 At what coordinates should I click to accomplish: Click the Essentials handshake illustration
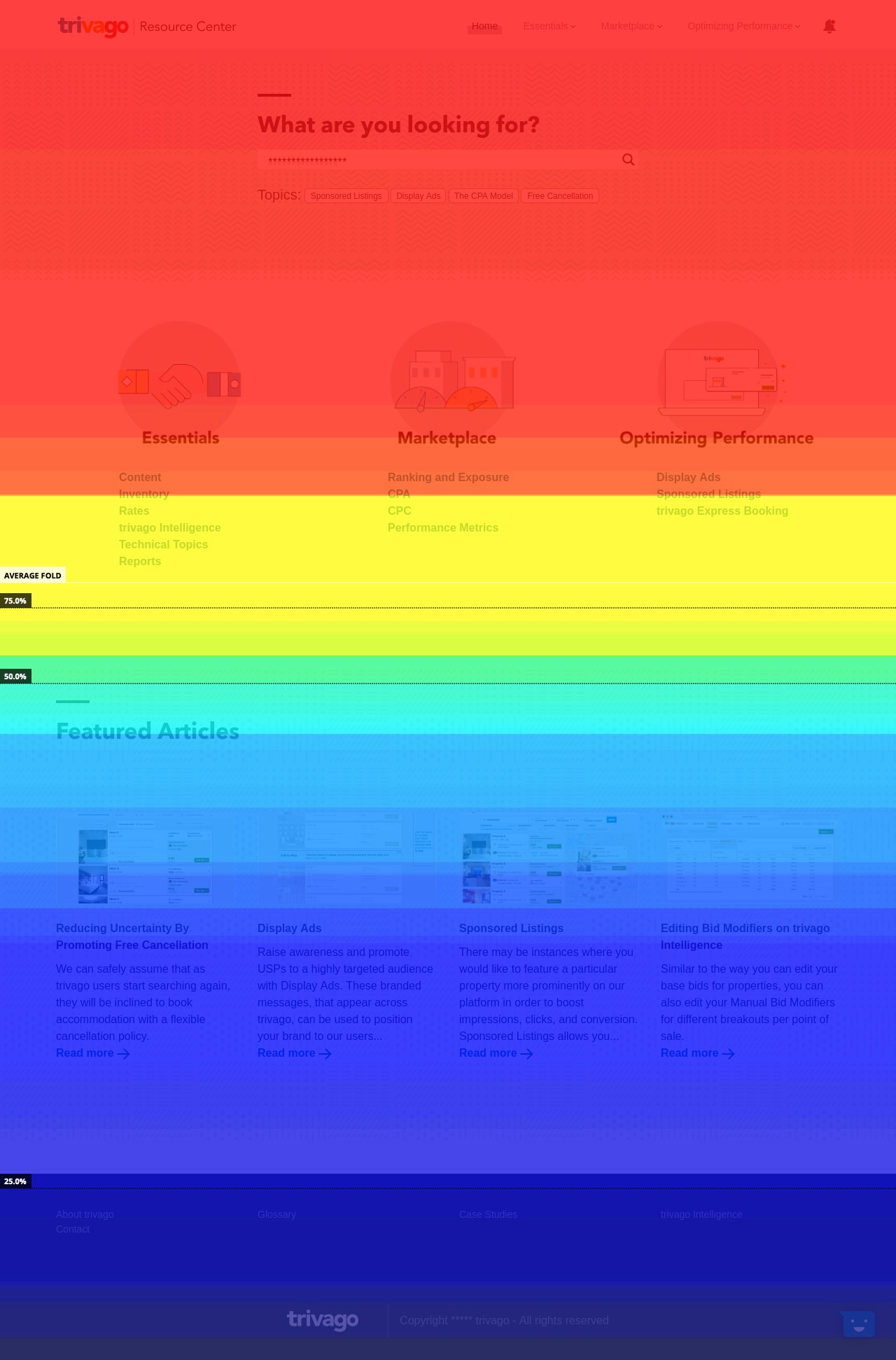coord(180,382)
